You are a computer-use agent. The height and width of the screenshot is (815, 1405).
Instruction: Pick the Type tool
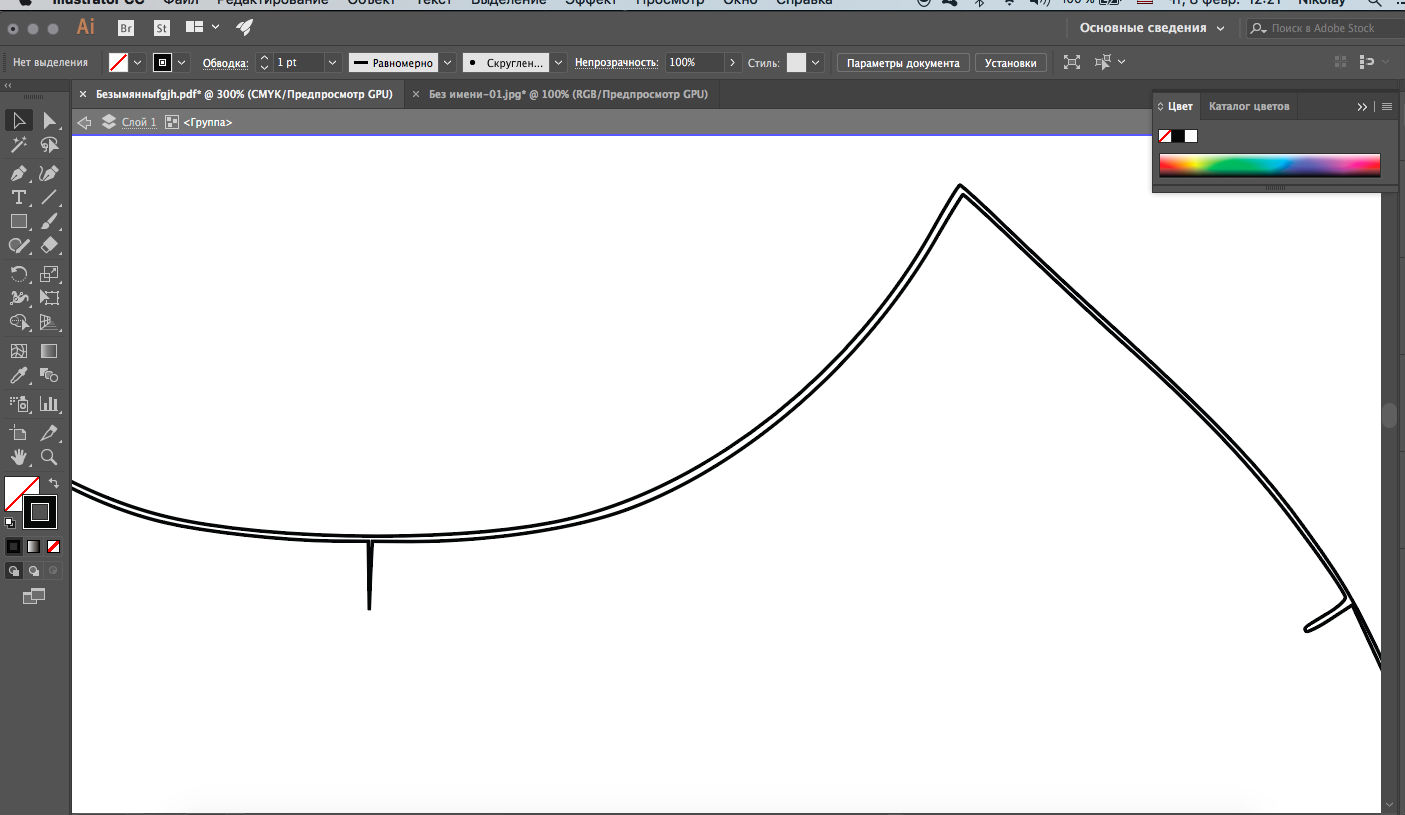pos(18,197)
